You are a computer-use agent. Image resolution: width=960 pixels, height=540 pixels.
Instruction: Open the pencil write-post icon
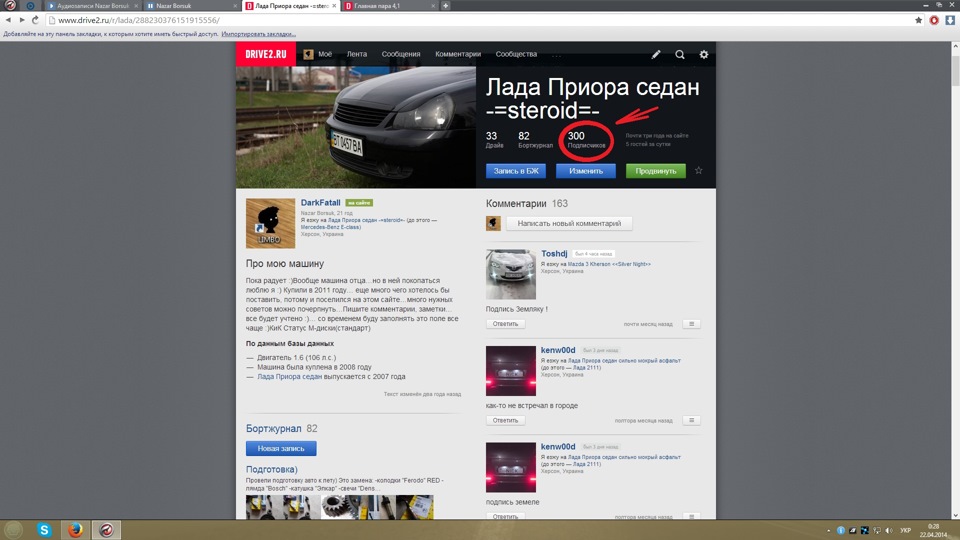point(656,54)
